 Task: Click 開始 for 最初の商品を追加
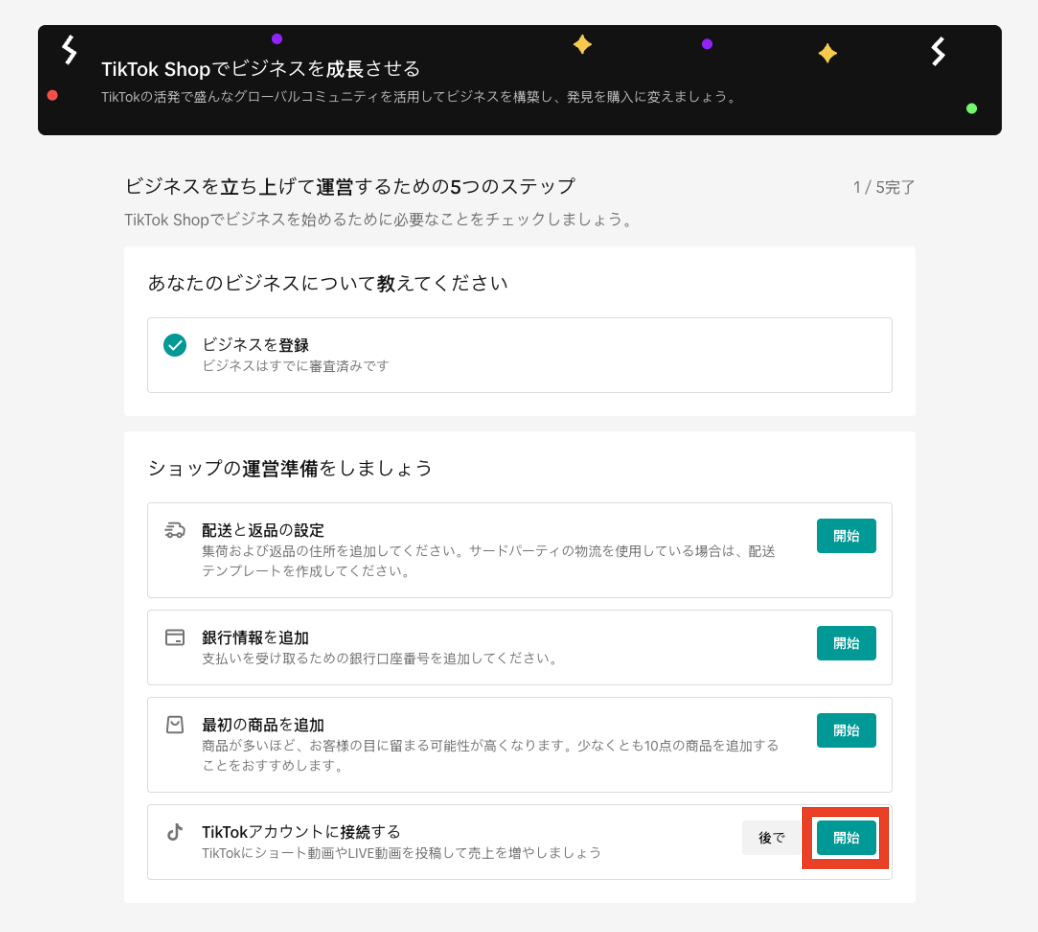click(x=846, y=730)
